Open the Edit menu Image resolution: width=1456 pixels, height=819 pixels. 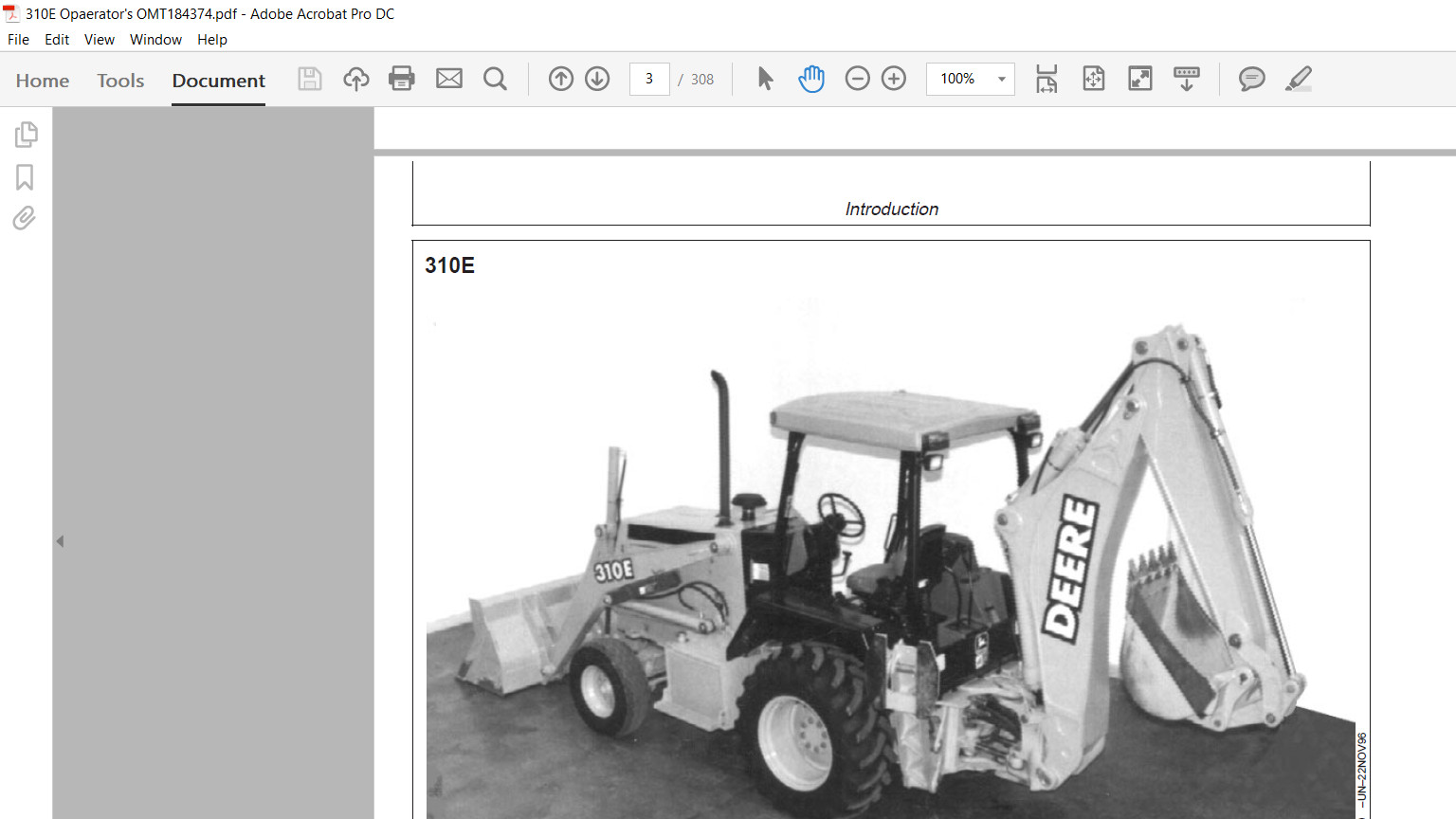click(x=57, y=40)
